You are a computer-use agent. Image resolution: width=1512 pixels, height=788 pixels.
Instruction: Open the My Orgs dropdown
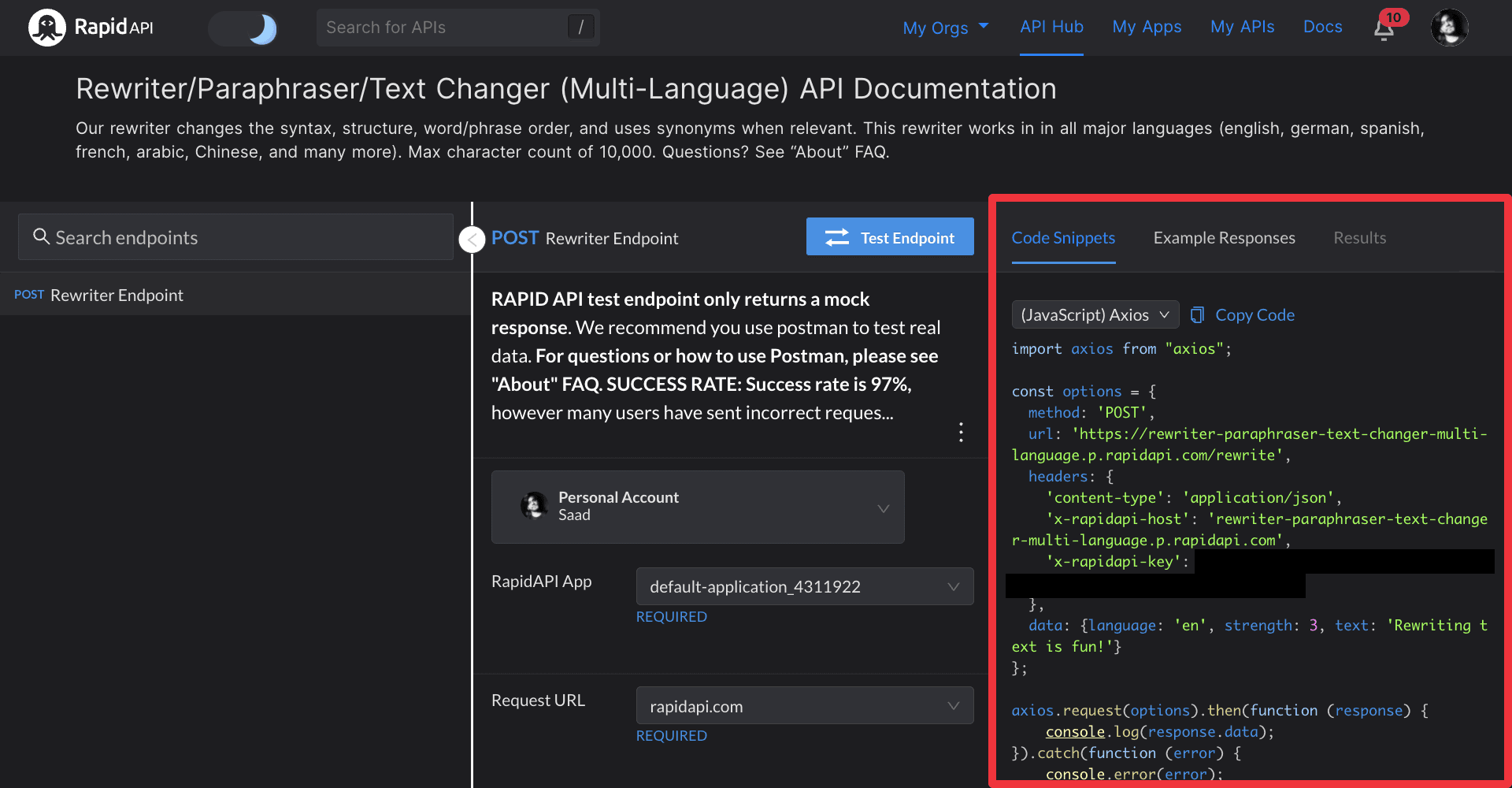coord(945,28)
